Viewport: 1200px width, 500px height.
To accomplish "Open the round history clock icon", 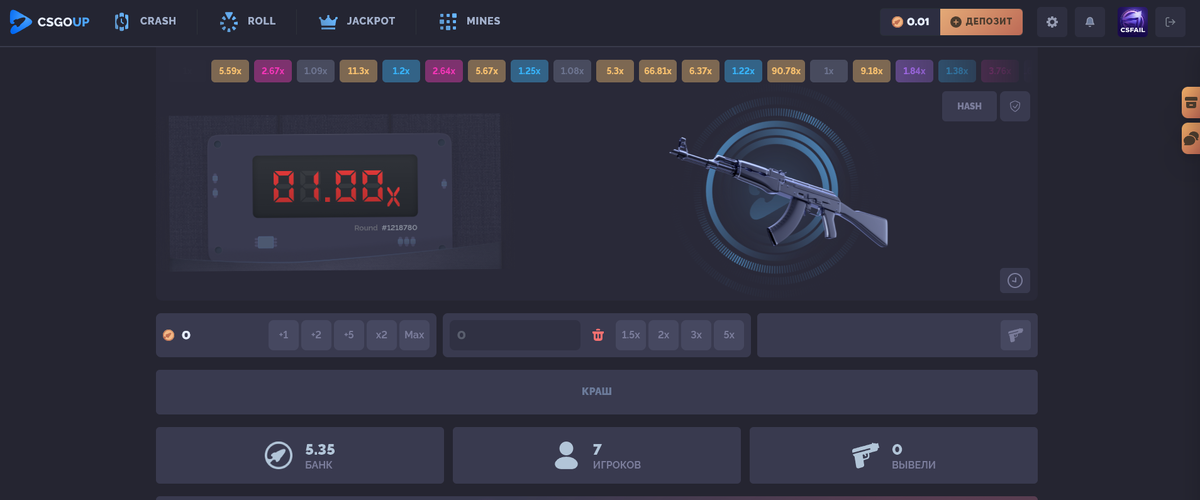I will (x=1015, y=281).
